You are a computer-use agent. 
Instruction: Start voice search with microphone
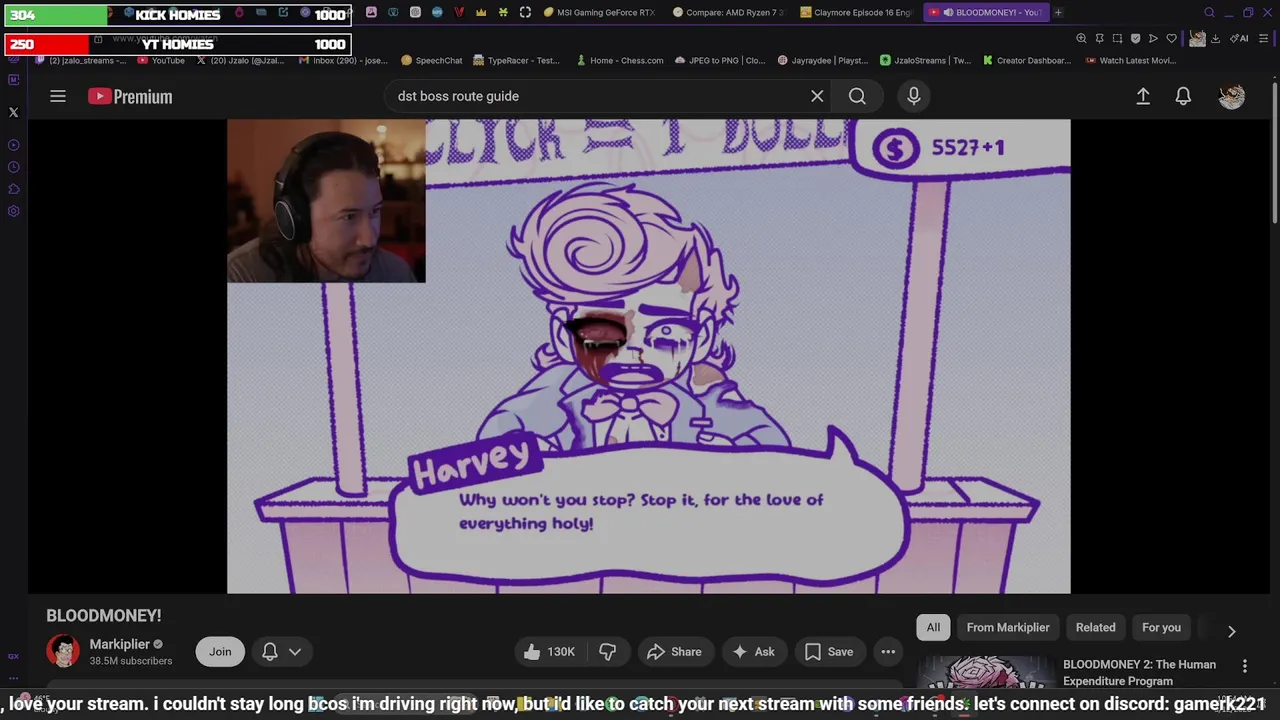click(x=913, y=96)
